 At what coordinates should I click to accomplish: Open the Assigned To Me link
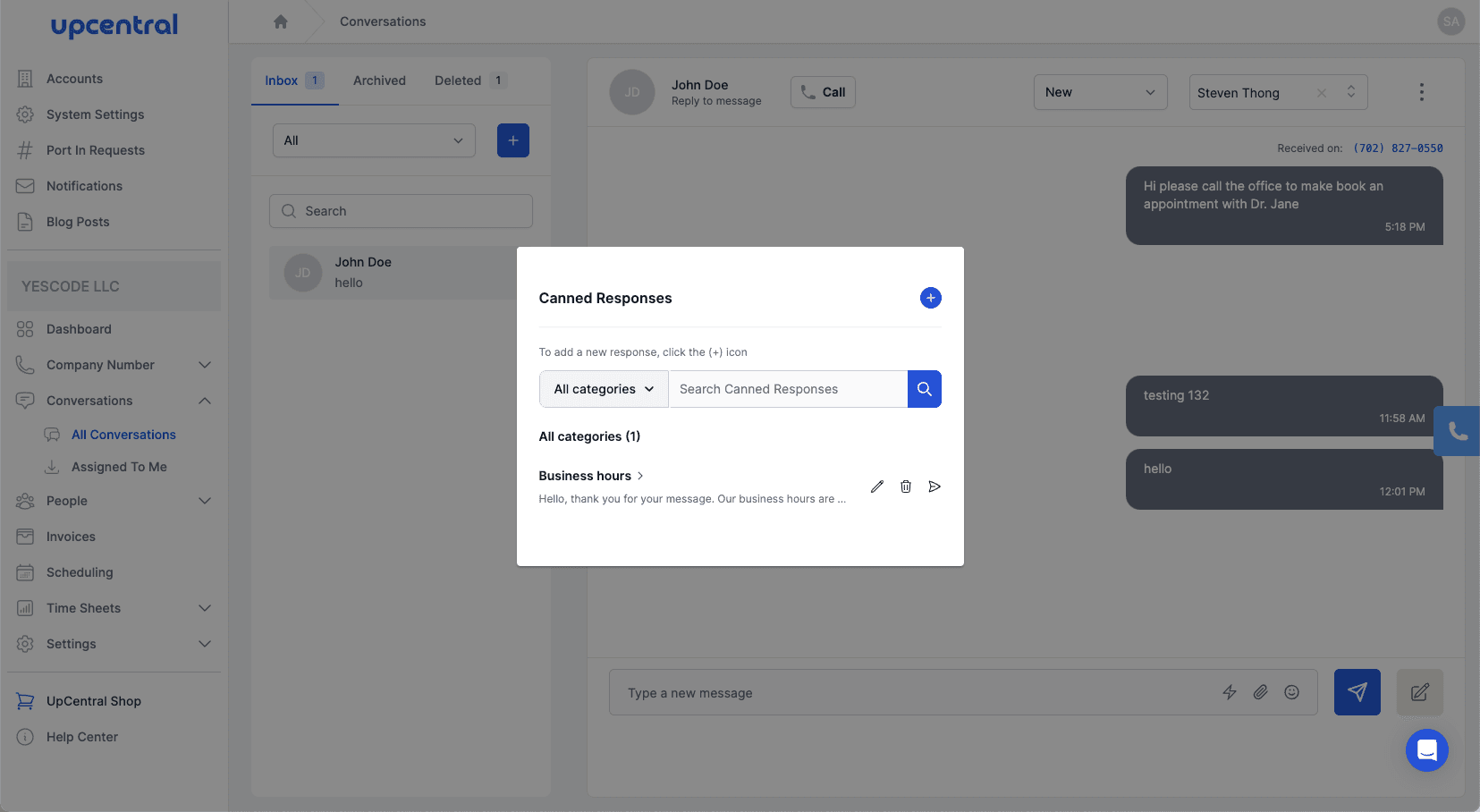[x=119, y=467]
